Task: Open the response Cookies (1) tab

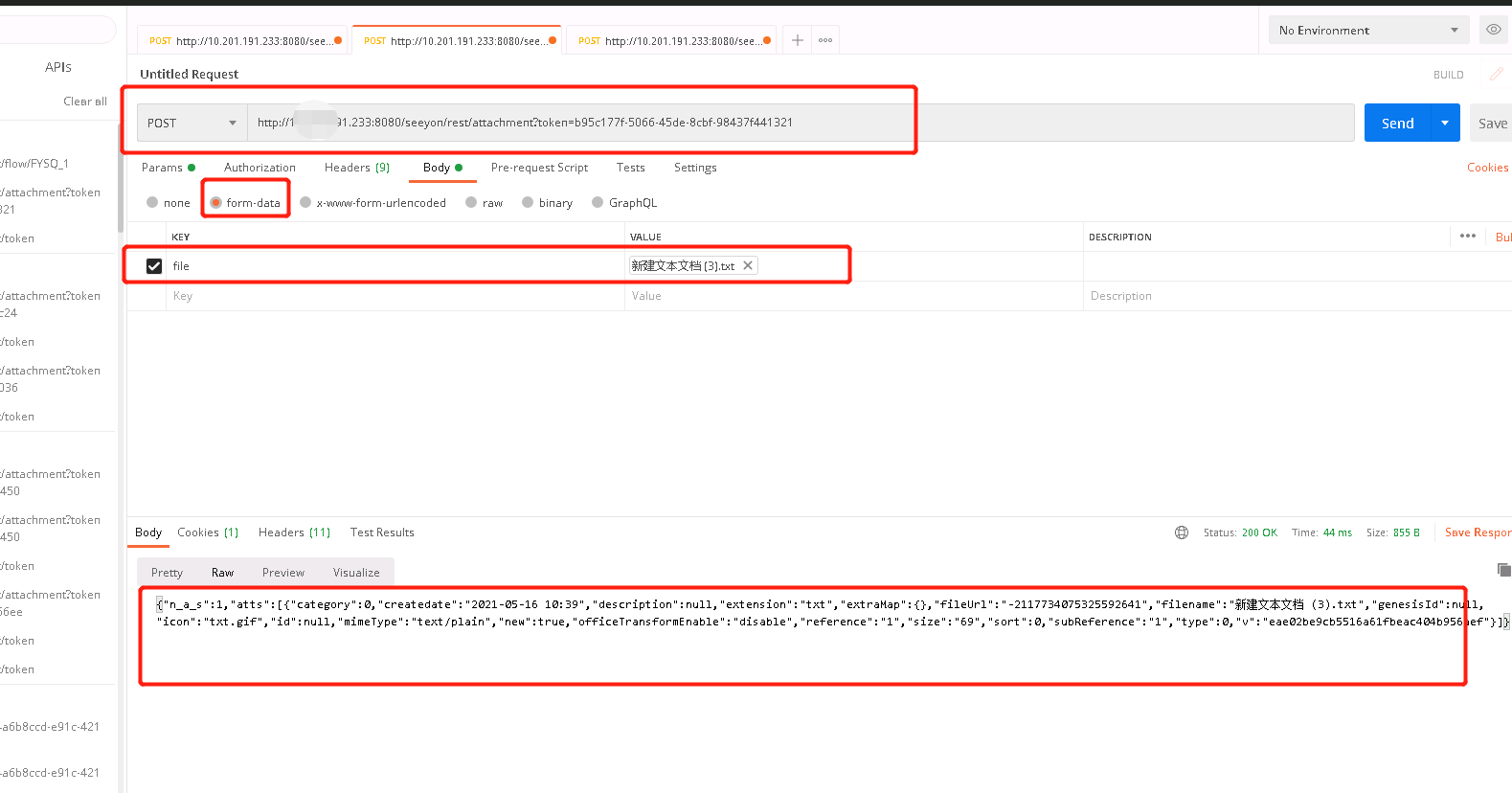Action: (x=208, y=532)
